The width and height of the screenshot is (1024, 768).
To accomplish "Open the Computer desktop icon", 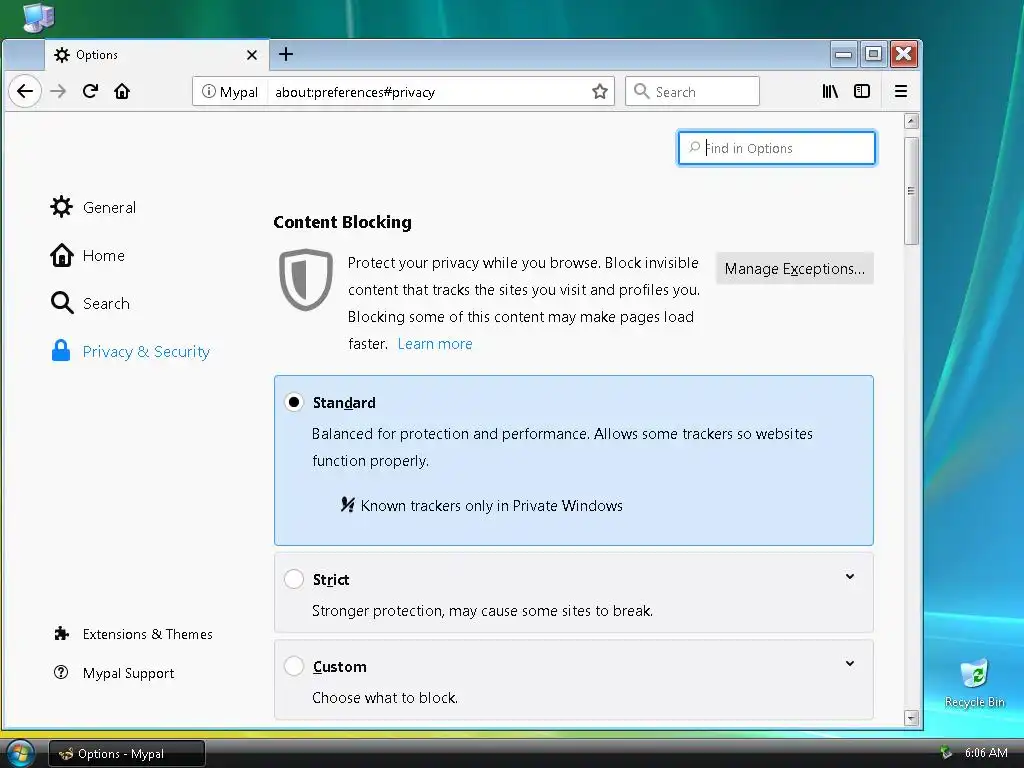I will [38, 16].
